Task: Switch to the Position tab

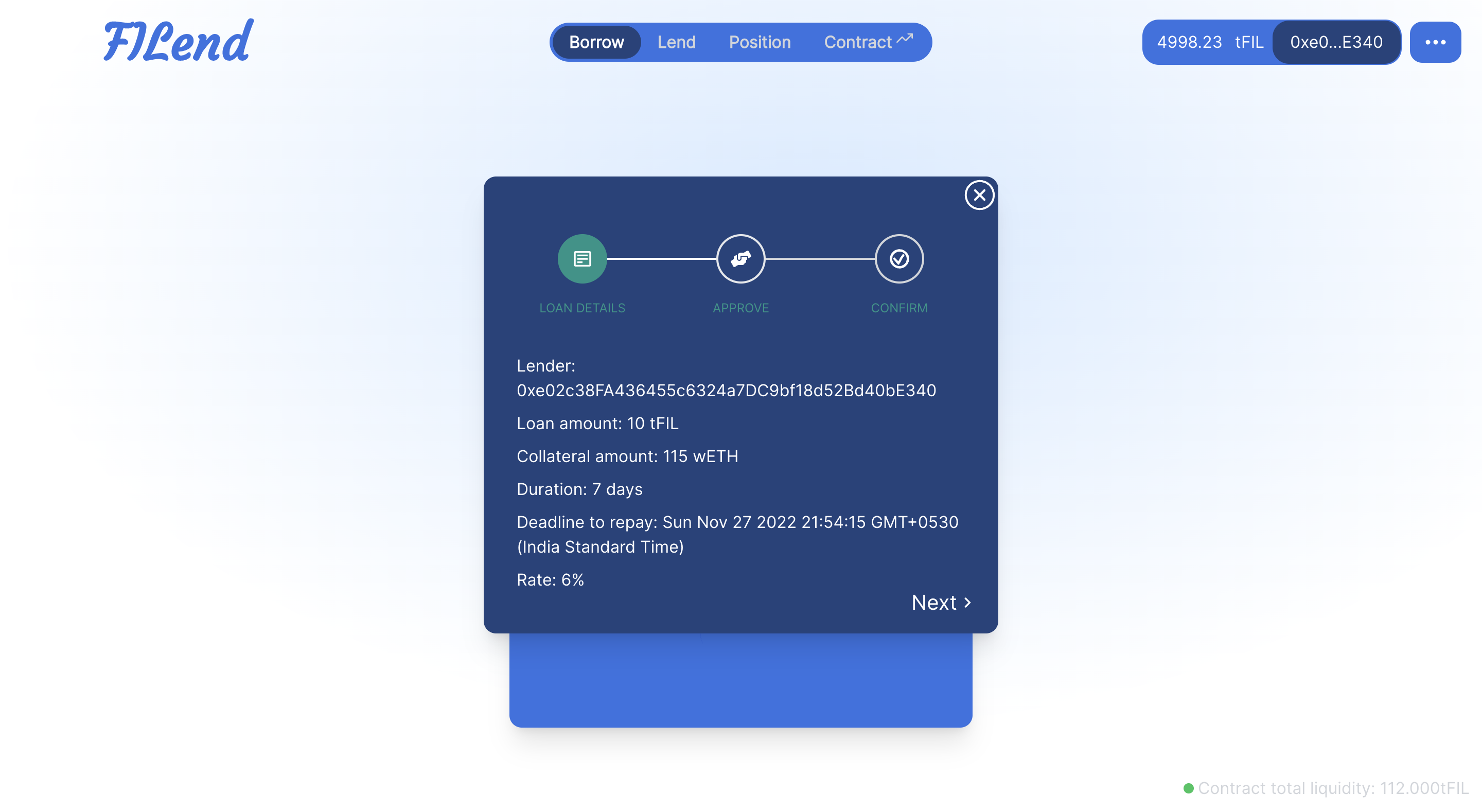Action: pos(760,42)
